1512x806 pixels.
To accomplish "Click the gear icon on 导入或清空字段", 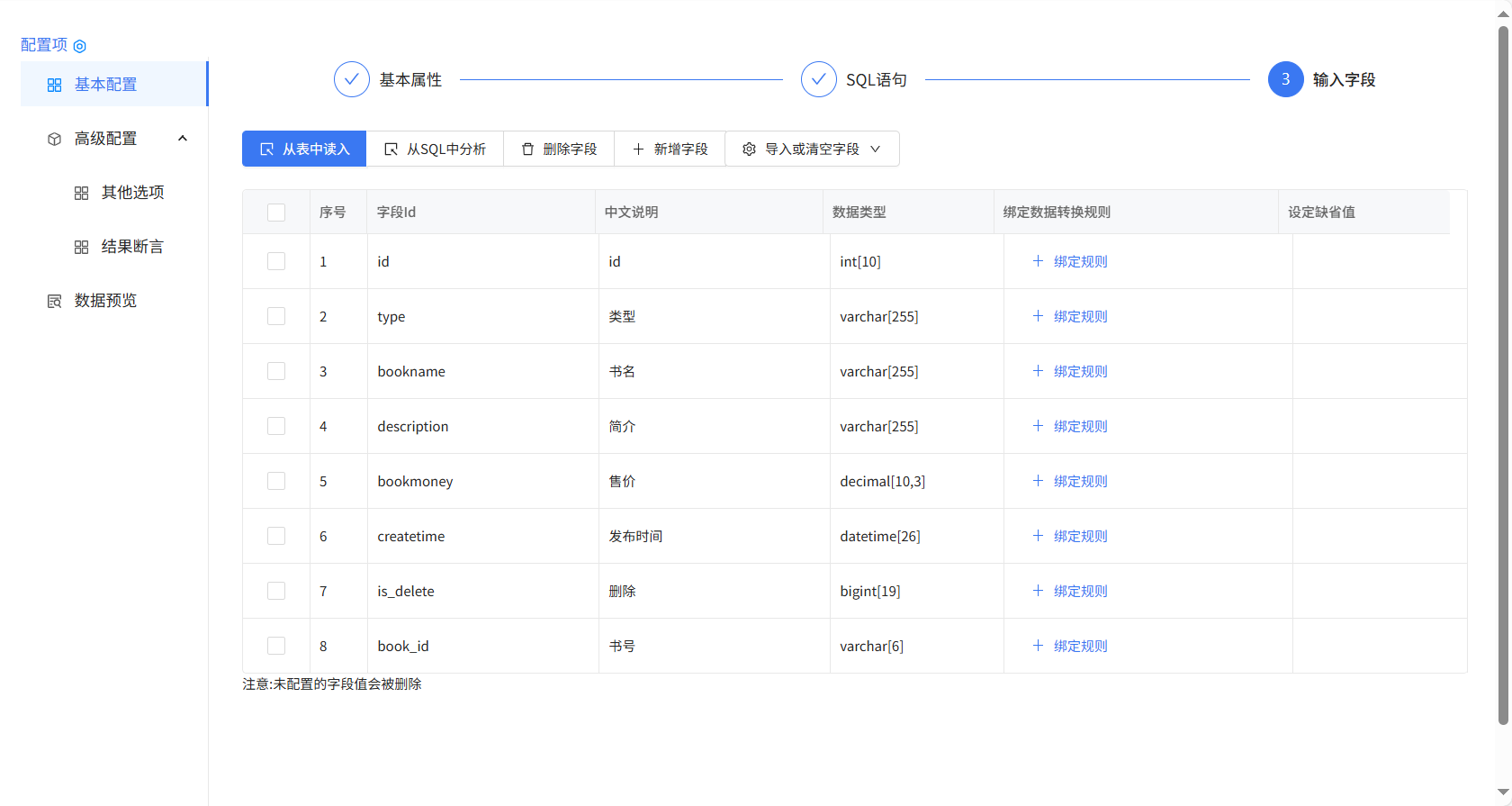I will [x=749, y=149].
